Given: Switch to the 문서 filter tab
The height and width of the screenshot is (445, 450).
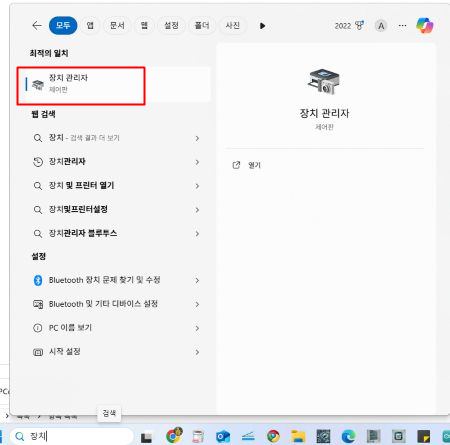Looking at the screenshot, I should [x=117, y=25].
